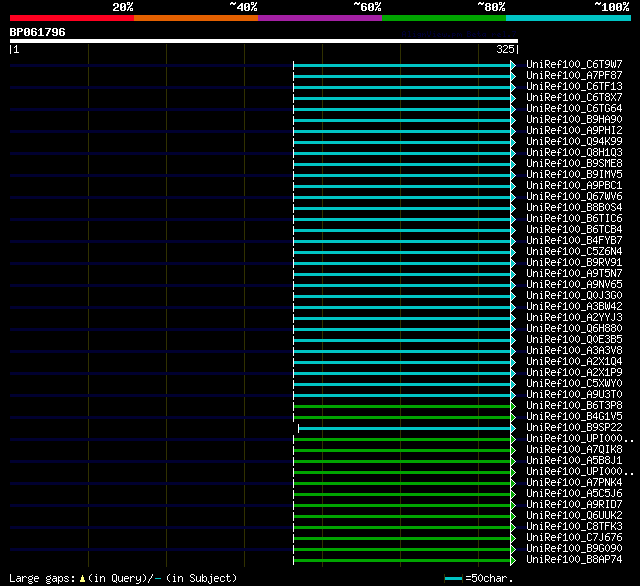Select hit label UniRef100_B6T3P8
Viewport: 640px width, 586px height.
tap(574, 406)
